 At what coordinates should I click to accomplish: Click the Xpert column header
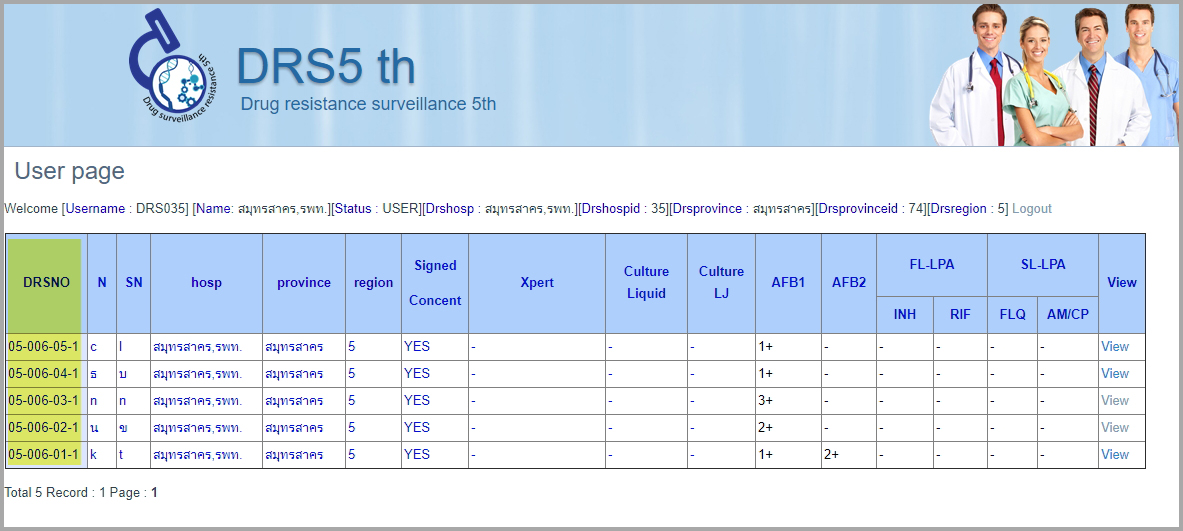pyautogui.click(x=537, y=283)
